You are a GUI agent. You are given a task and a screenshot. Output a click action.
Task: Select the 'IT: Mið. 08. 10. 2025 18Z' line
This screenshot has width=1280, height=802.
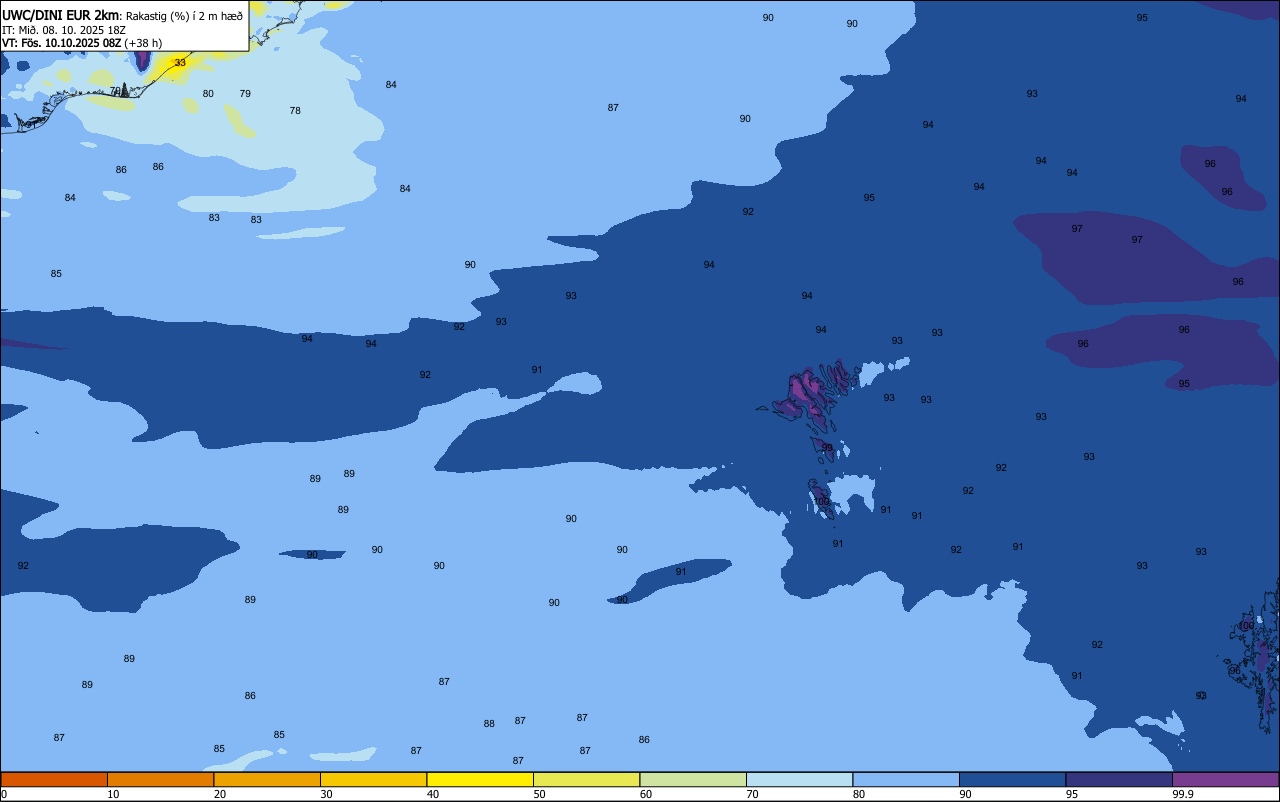[x=64, y=29]
